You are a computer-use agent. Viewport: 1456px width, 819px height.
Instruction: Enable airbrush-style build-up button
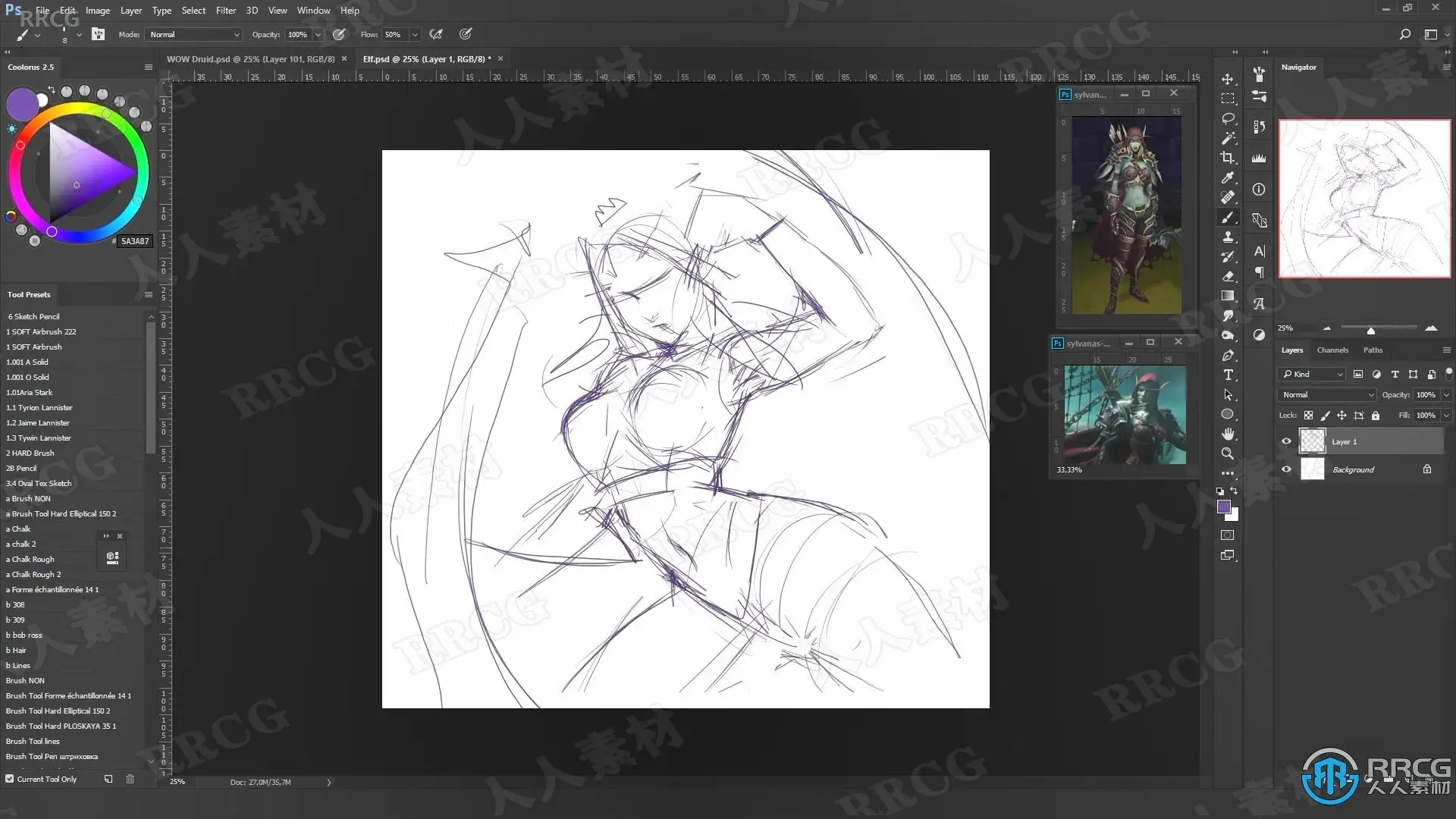(x=436, y=34)
